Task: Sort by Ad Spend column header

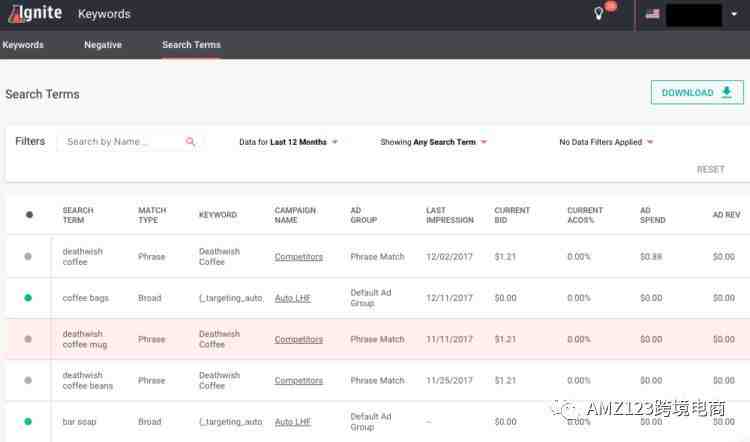Action: (652, 215)
